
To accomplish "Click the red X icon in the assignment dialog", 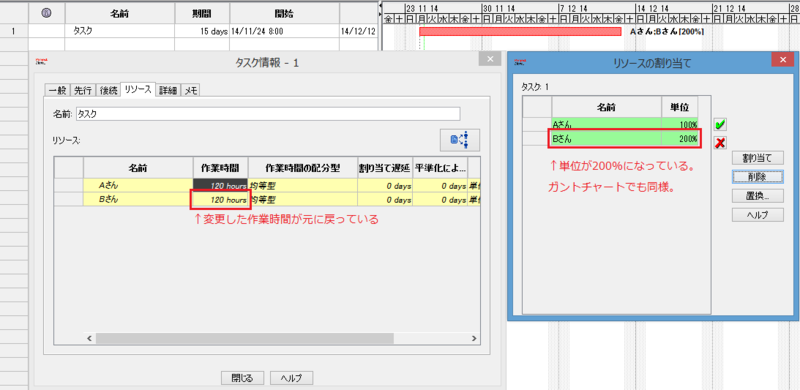I will pyautogui.click(x=720, y=142).
